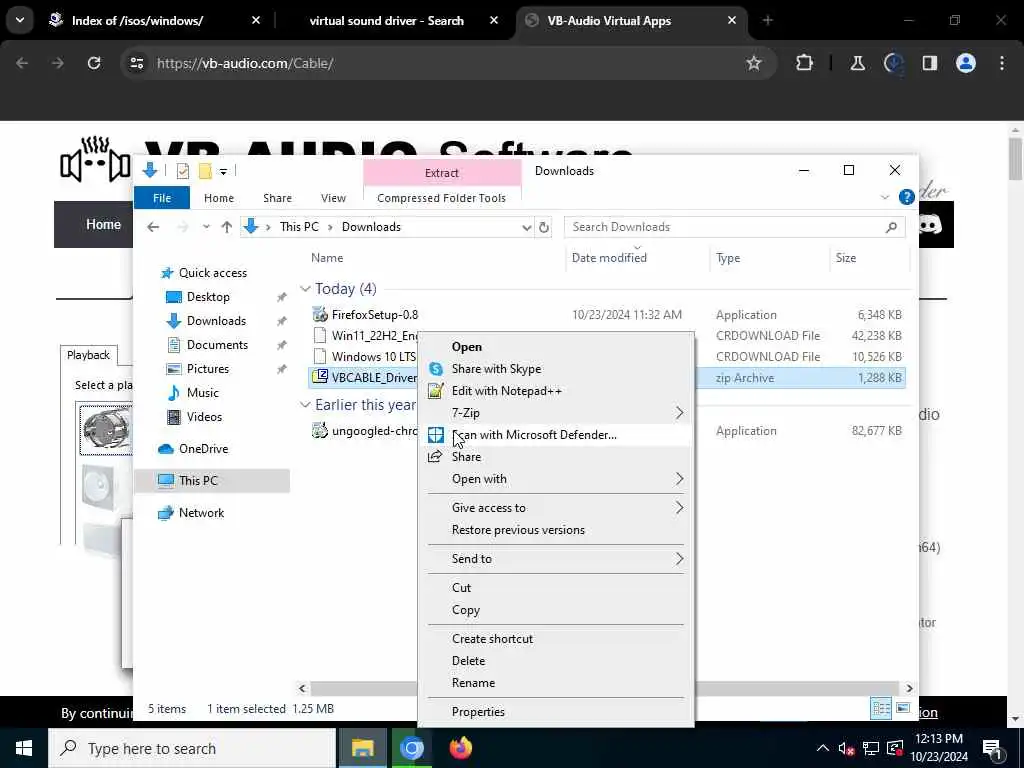Viewport: 1024px width, 768px height.
Task: Choose Share with Skype in context menu
Action: [x=558, y=369]
